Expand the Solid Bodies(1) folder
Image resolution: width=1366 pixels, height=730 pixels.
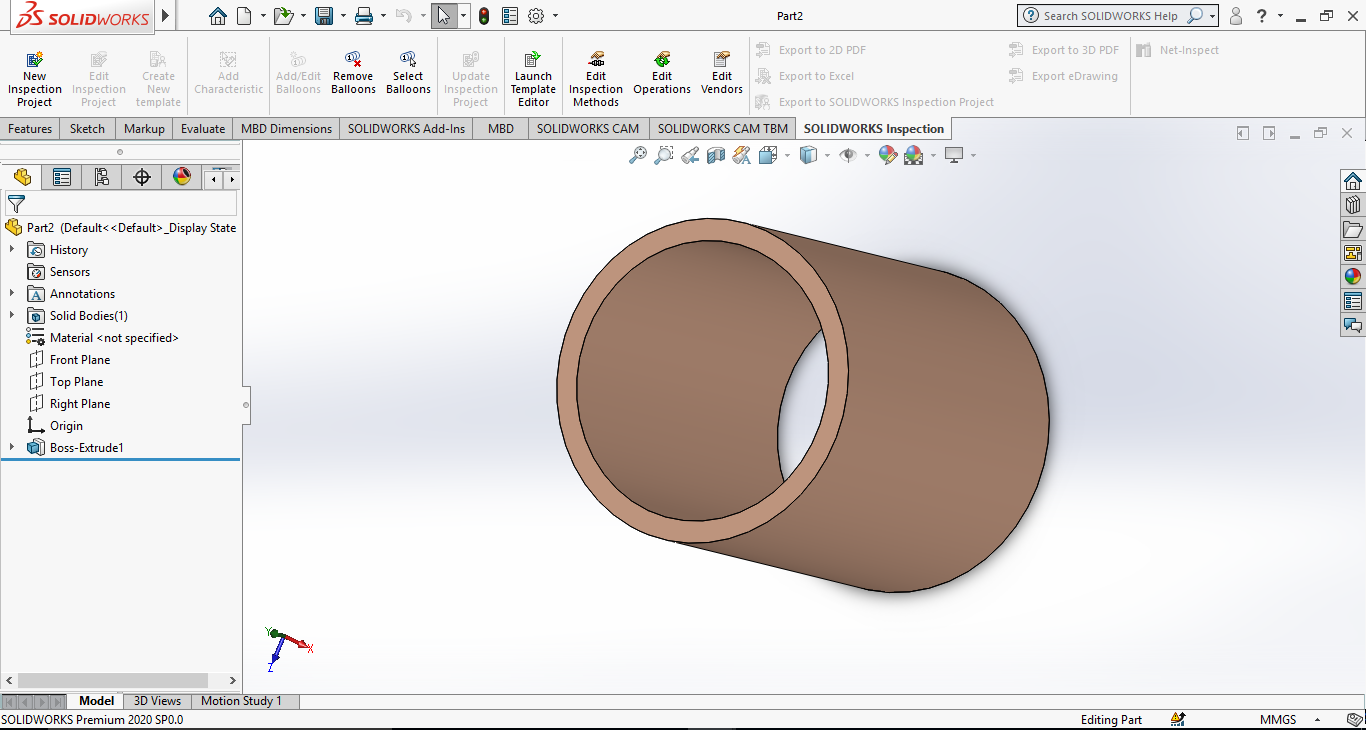[x=12, y=316]
